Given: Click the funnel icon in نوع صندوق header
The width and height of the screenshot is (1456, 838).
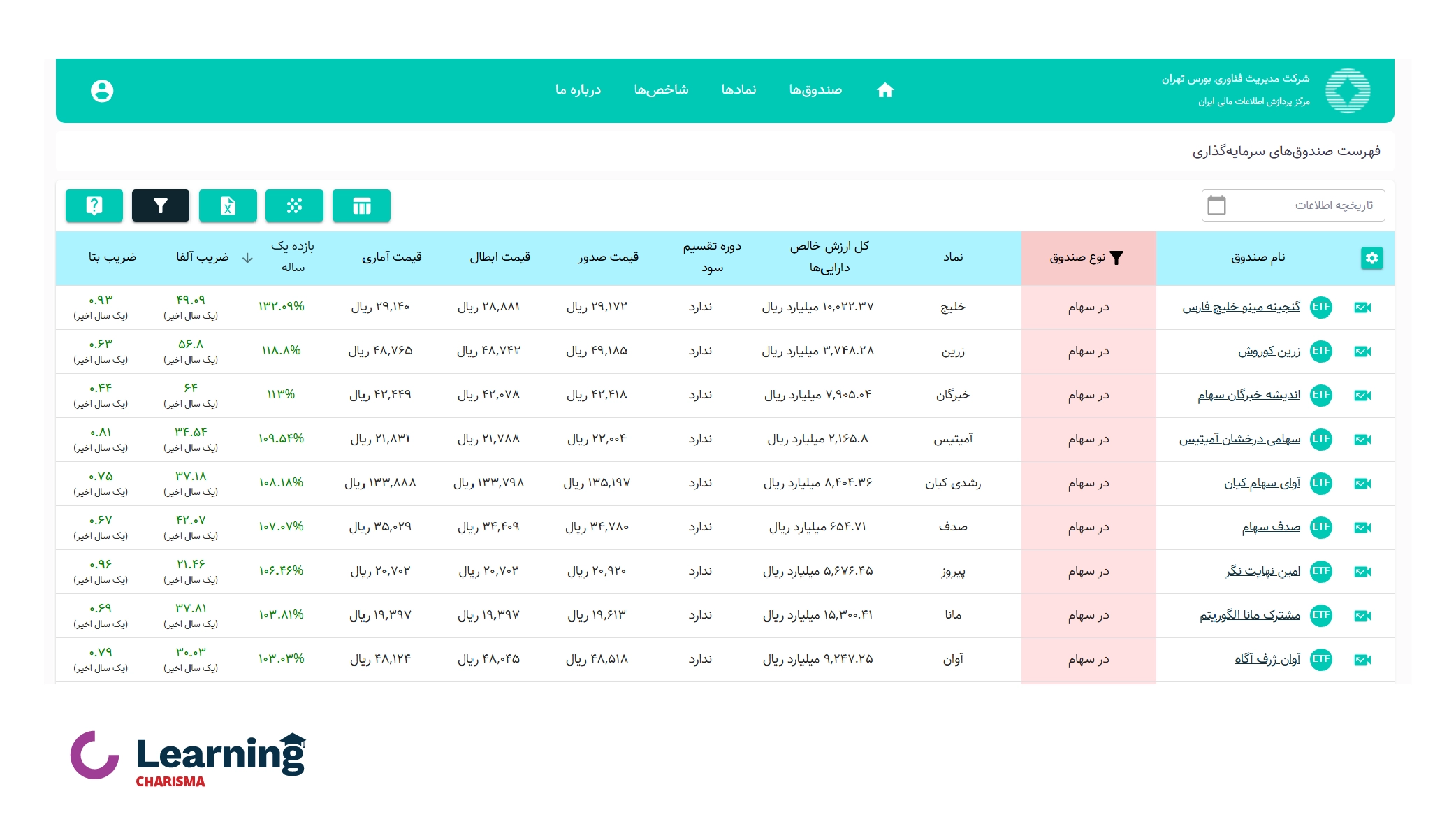Looking at the screenshot, I should [1116, 258].
